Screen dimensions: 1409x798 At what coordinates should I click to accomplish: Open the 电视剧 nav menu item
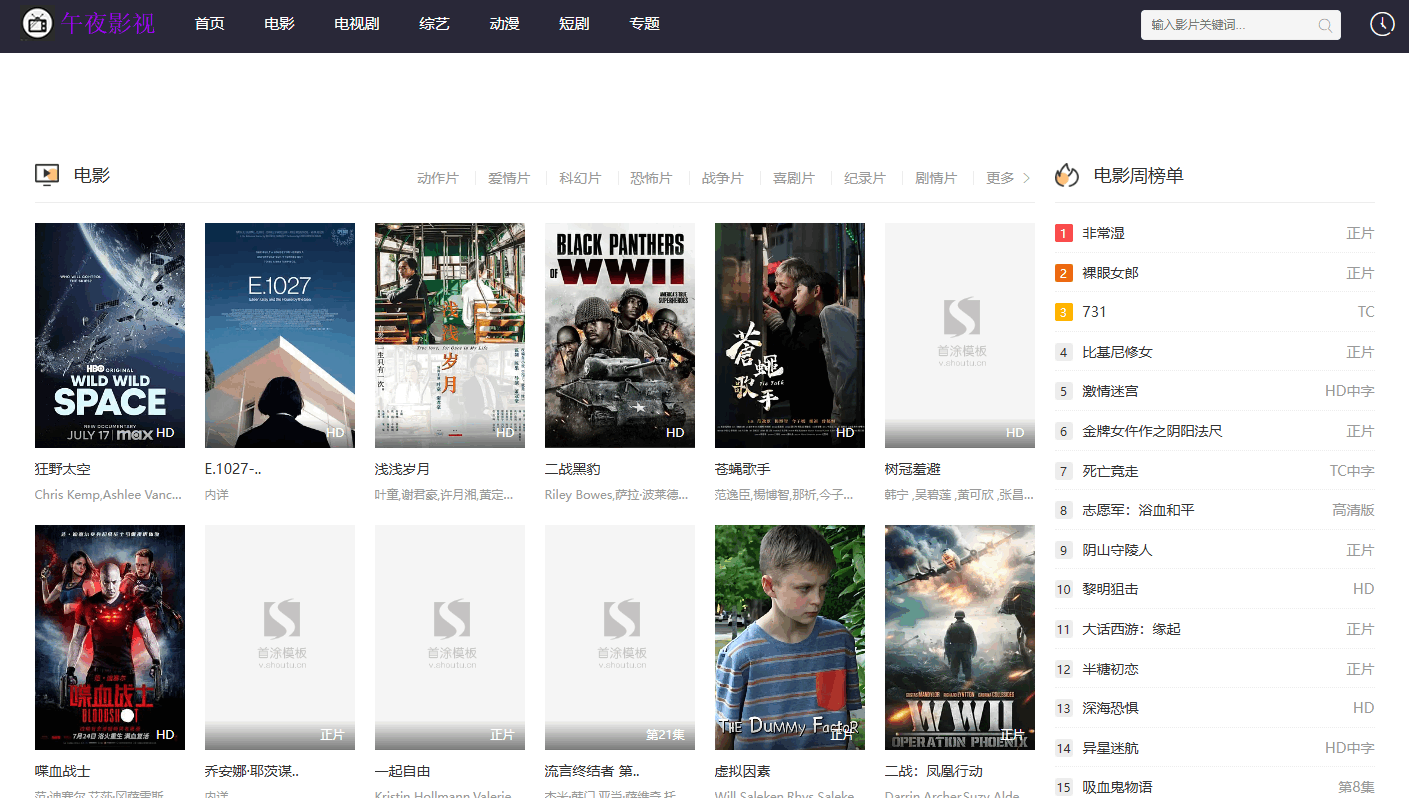tap(356, 24)
